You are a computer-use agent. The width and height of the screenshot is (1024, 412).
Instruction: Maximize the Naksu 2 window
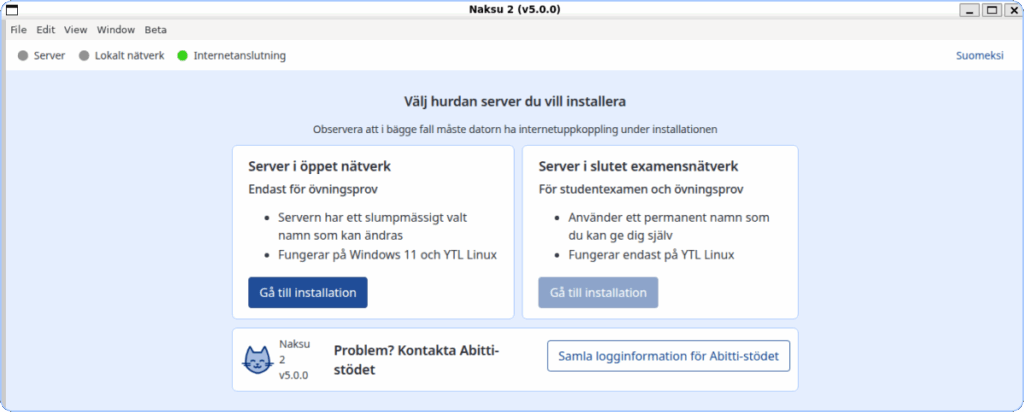pos(991,10)
